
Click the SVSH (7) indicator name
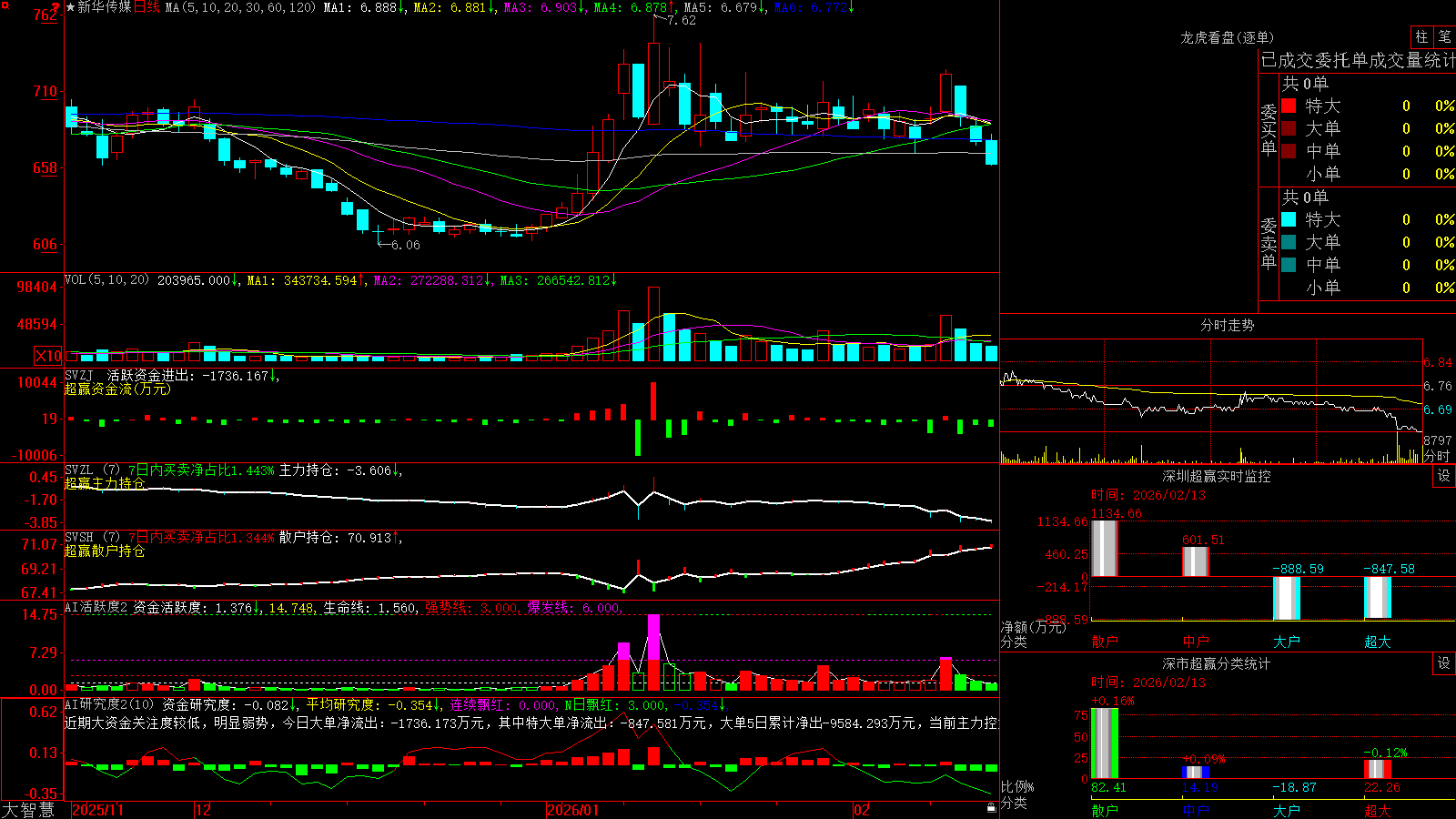click(92, 538)
